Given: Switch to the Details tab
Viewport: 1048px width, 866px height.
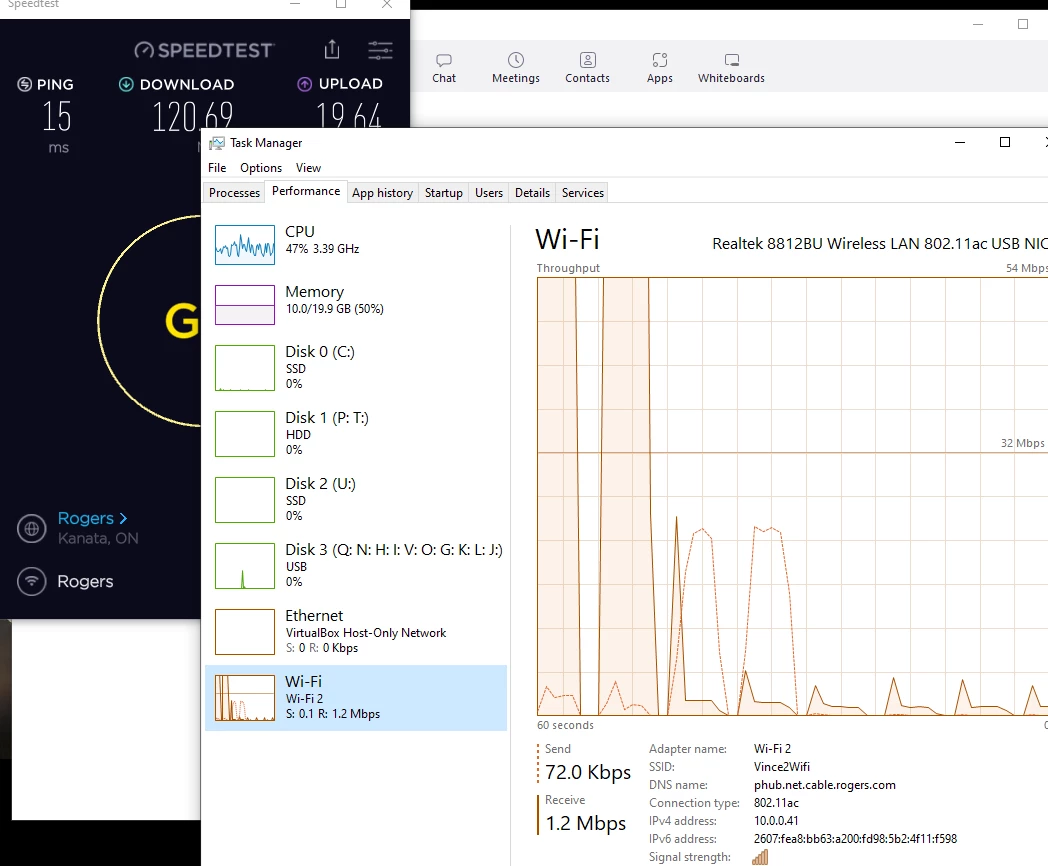Looking at the screenshot, I should tap(532, 192).
